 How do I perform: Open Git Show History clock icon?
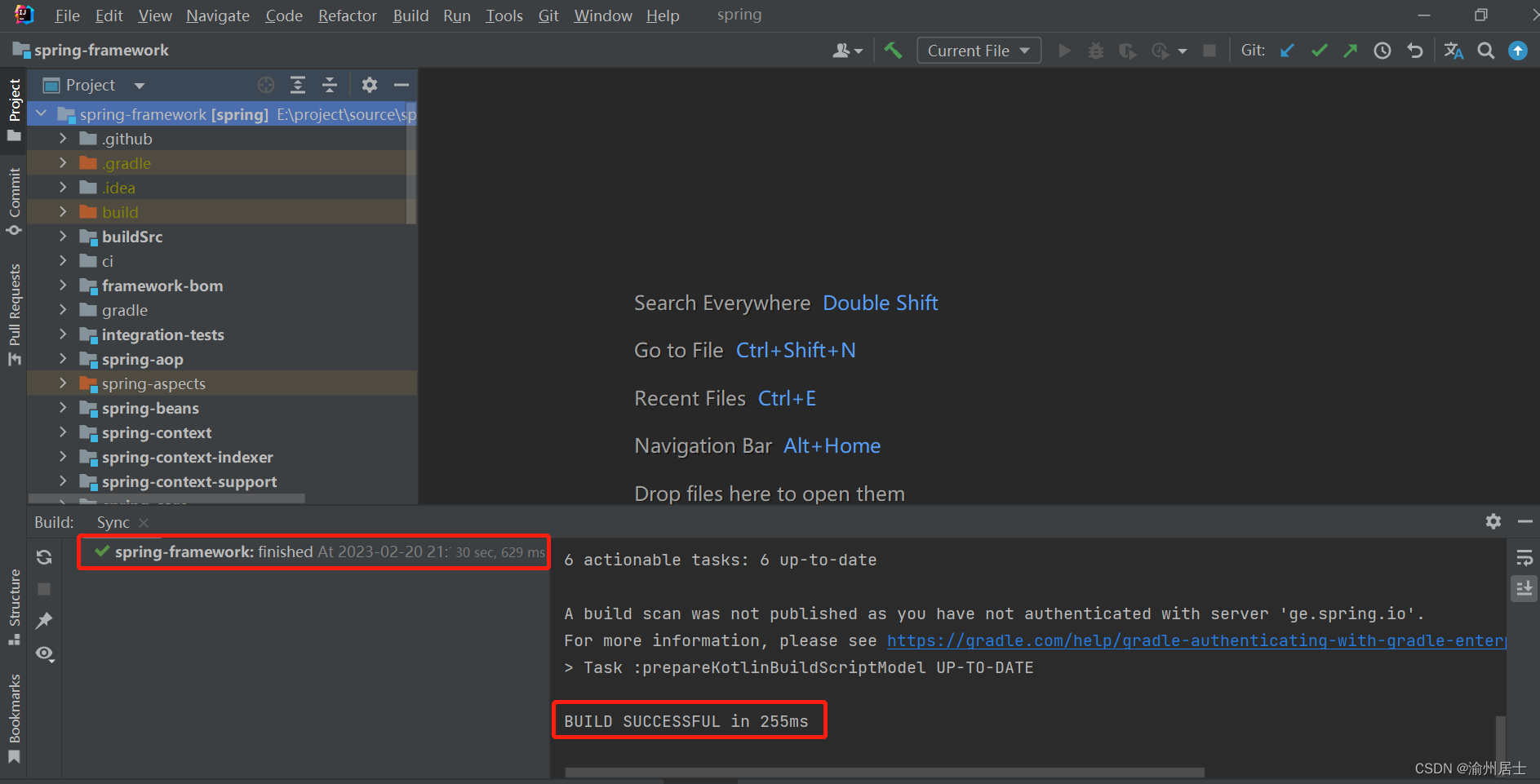click(1382, 51)
